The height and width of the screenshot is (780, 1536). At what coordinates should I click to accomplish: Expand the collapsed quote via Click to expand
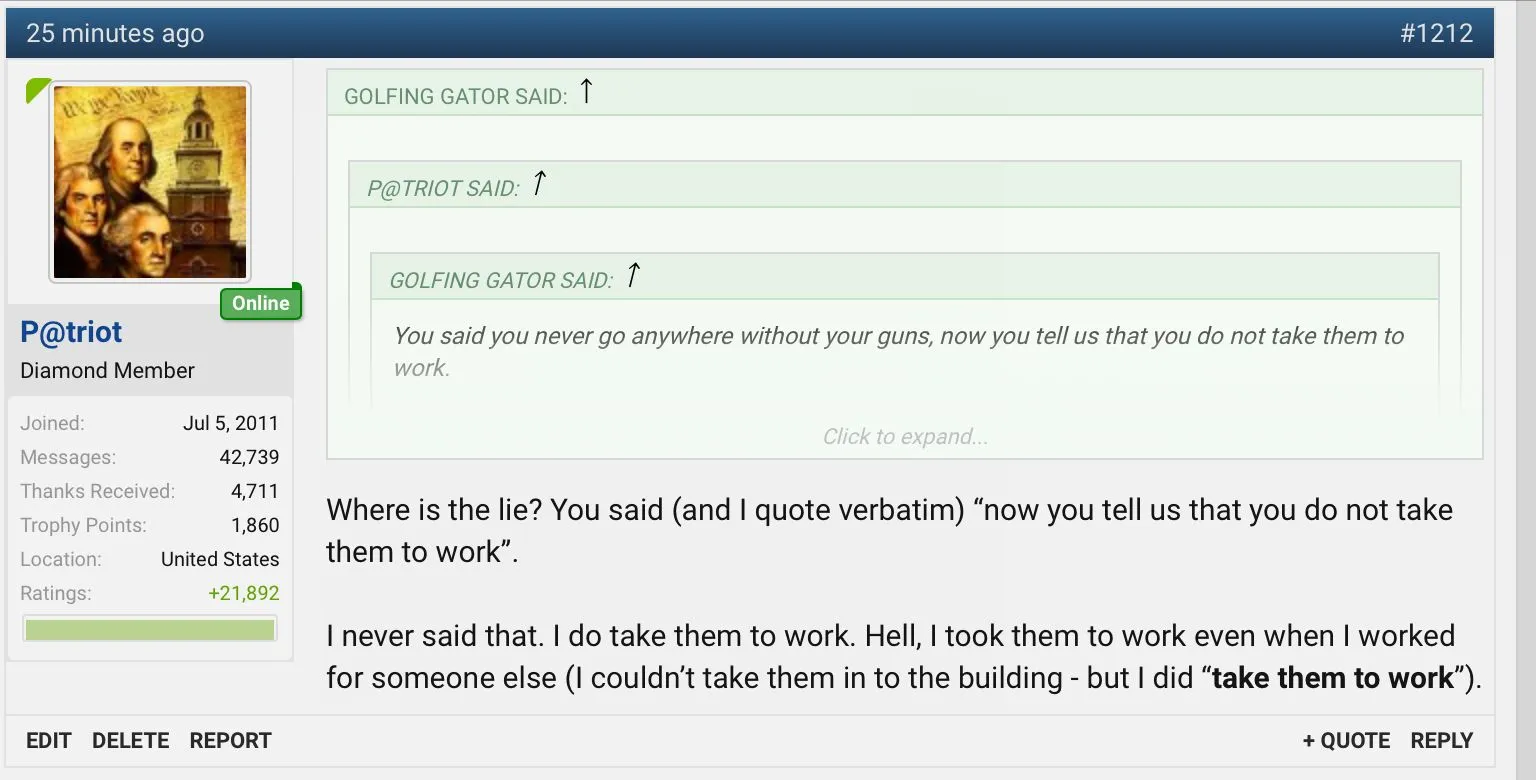(x=904, y=436)
